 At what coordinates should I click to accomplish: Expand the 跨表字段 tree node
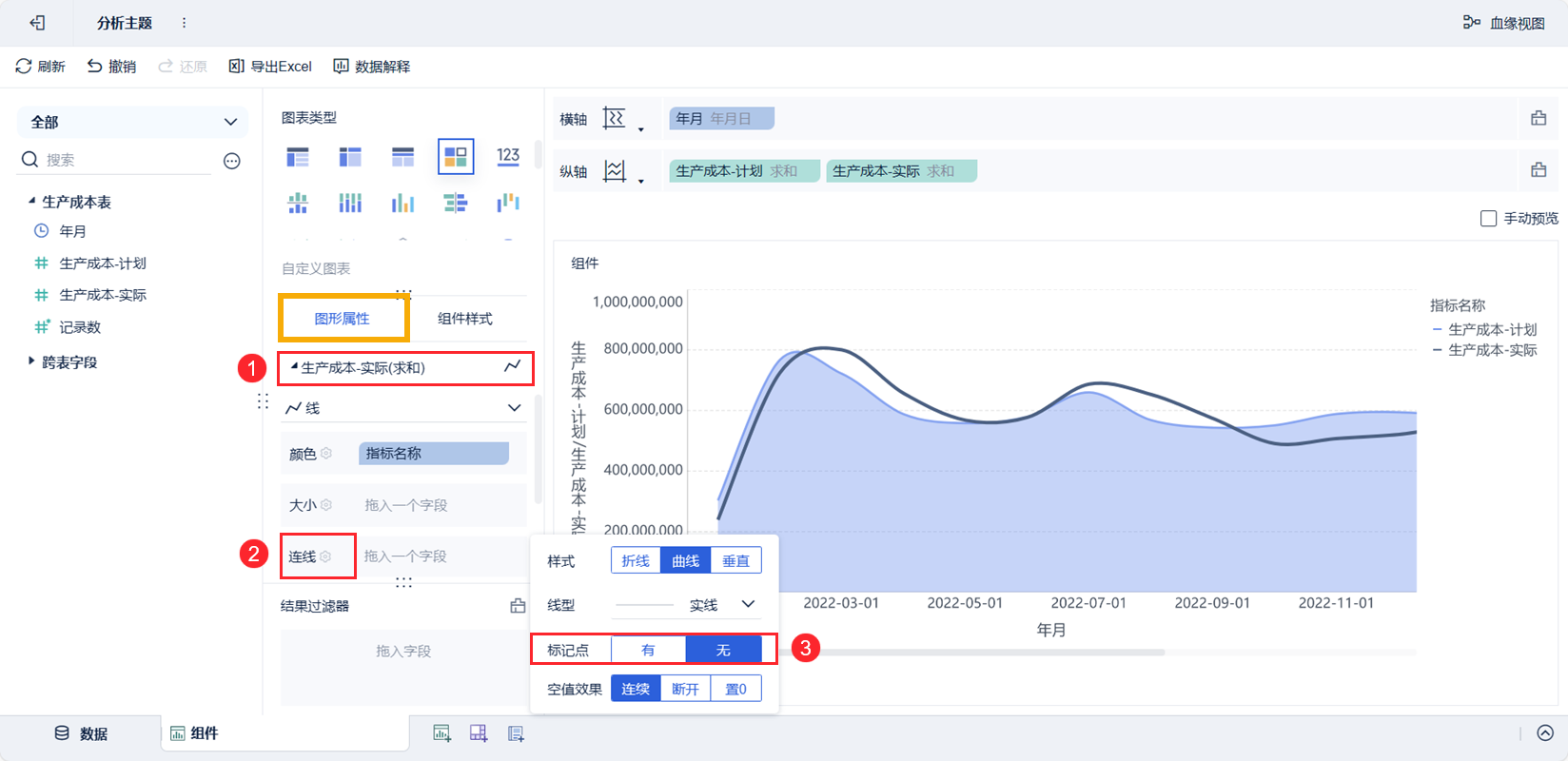(31, 361)
